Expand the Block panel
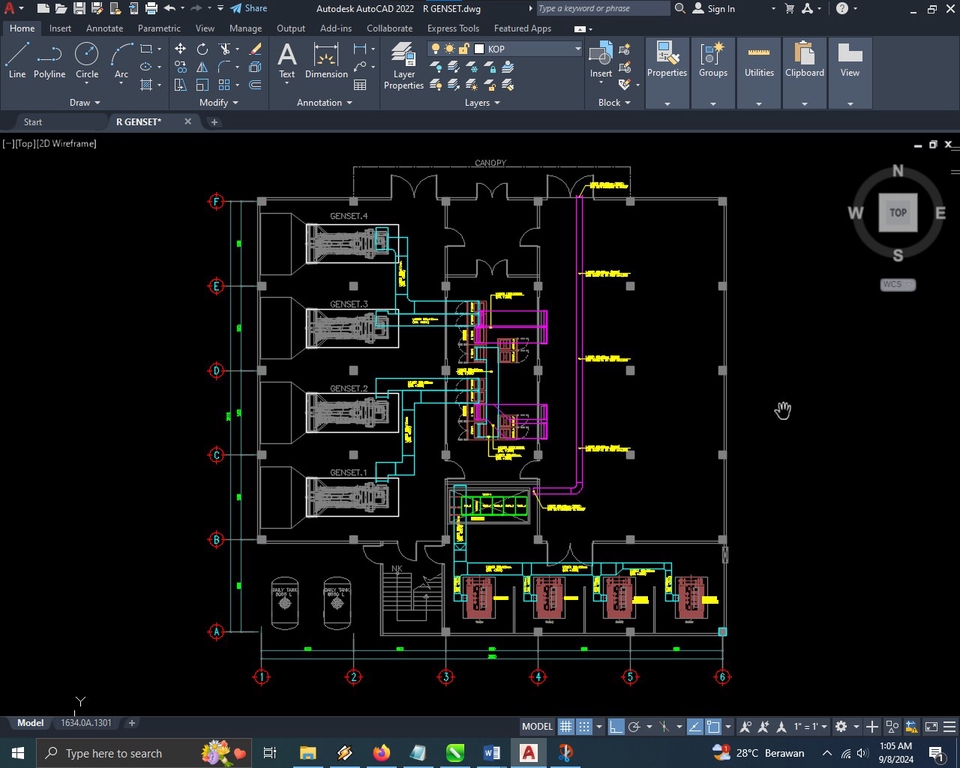Screen dimensions: 960x768 [x=614, y=102]
